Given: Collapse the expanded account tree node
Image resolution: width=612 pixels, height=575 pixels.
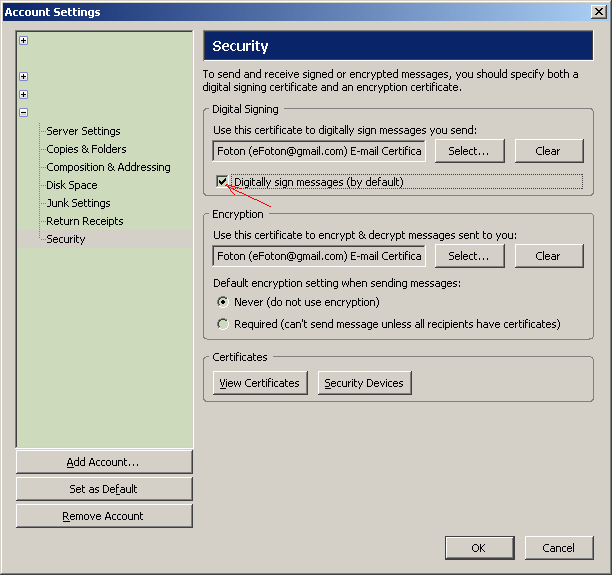Looking at the screenshot, I should point(23,112).
